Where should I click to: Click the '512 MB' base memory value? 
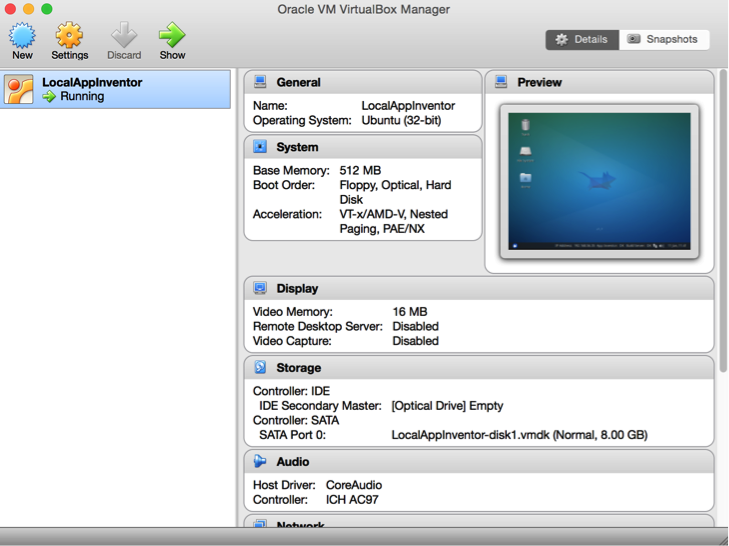pos(360,170)
